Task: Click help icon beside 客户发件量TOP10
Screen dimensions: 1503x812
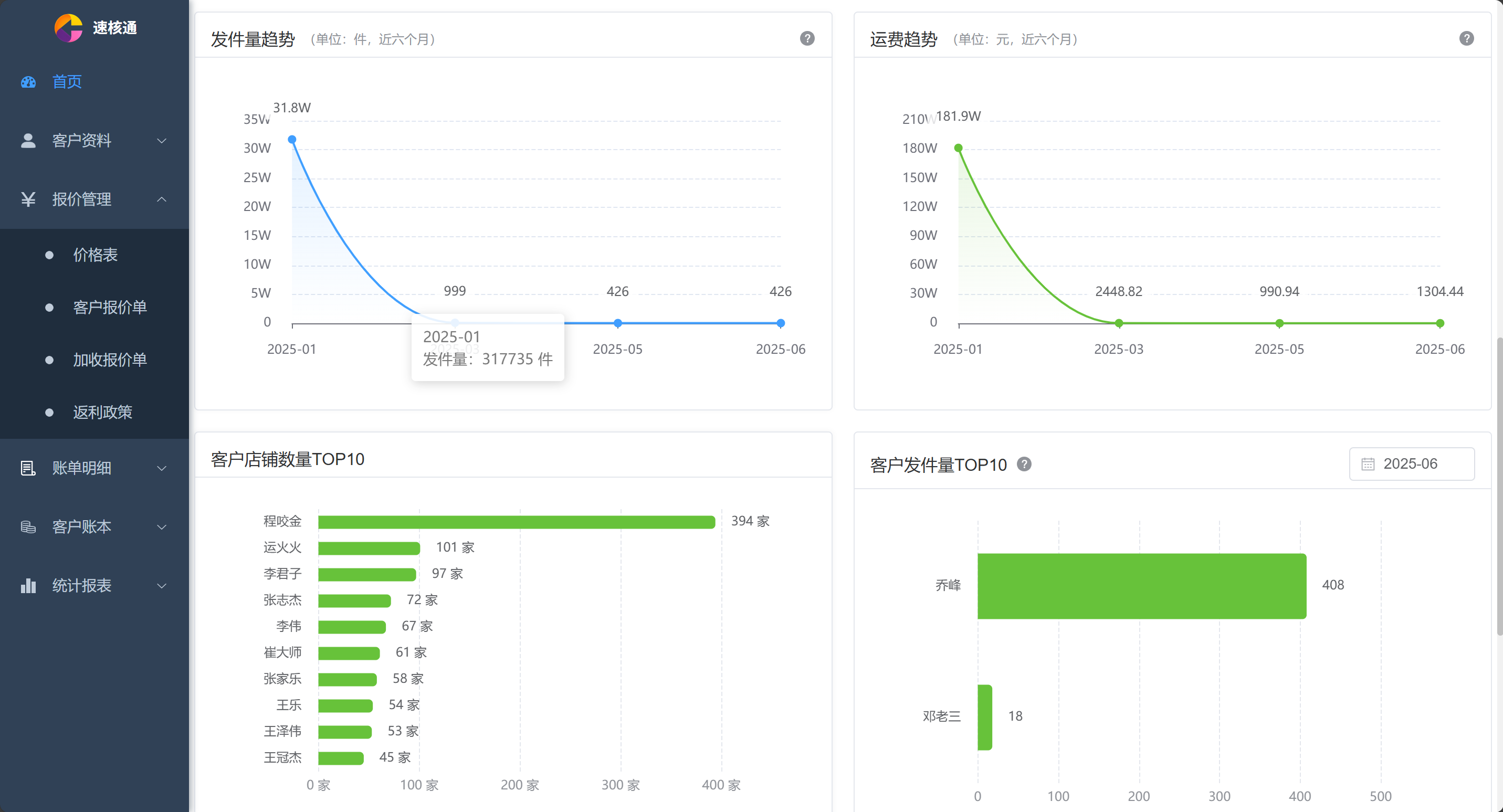Action: [x=1024, y=464]
